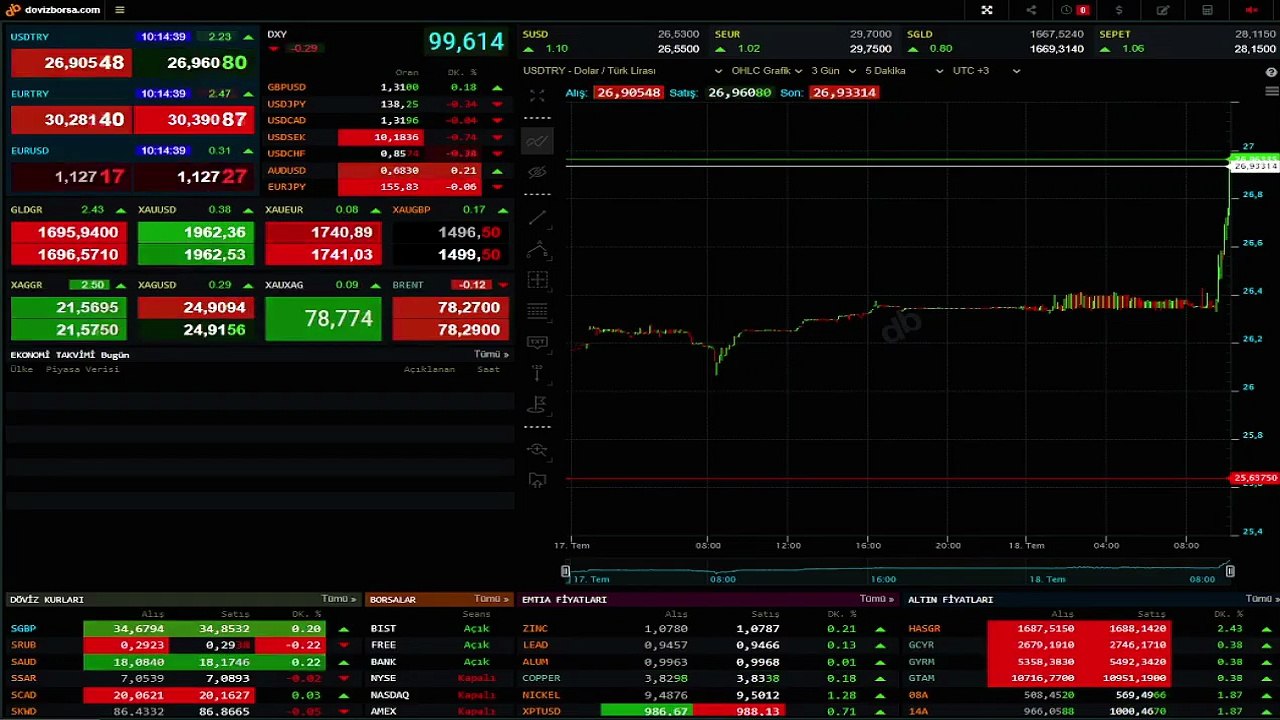Click the save-to-folder icon at the chart toolbar bottom
The width and height of the screenshot is (1280, 720).
537,481
